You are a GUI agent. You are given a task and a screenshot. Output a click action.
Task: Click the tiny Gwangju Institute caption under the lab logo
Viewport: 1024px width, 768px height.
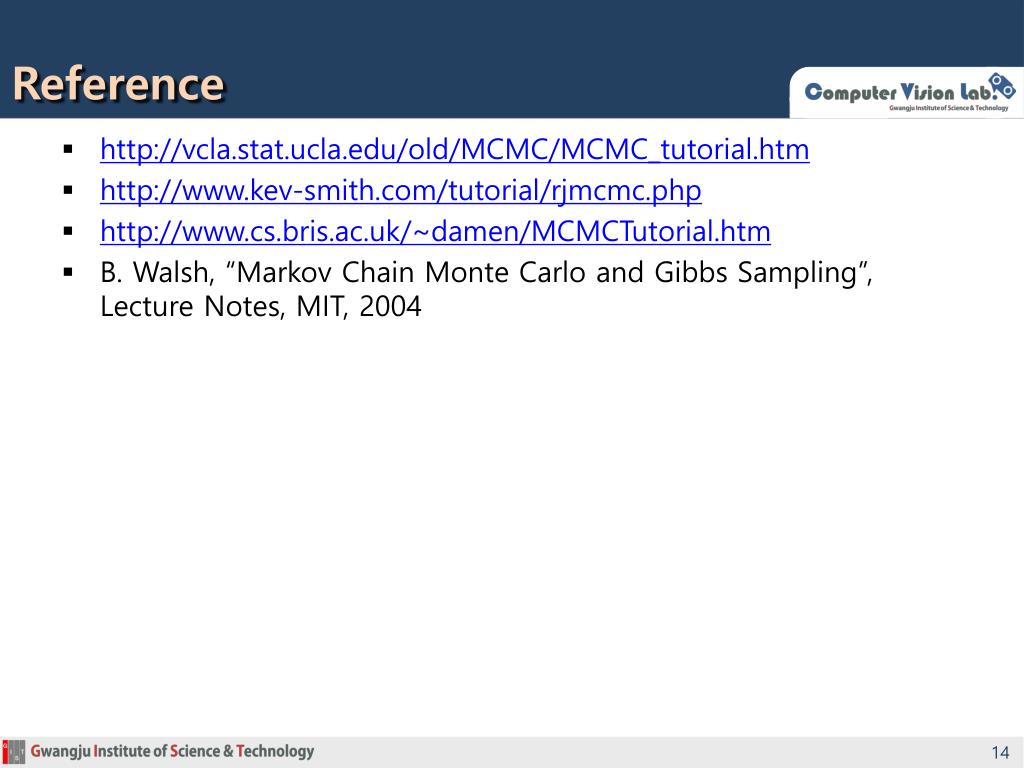[948, 108]
